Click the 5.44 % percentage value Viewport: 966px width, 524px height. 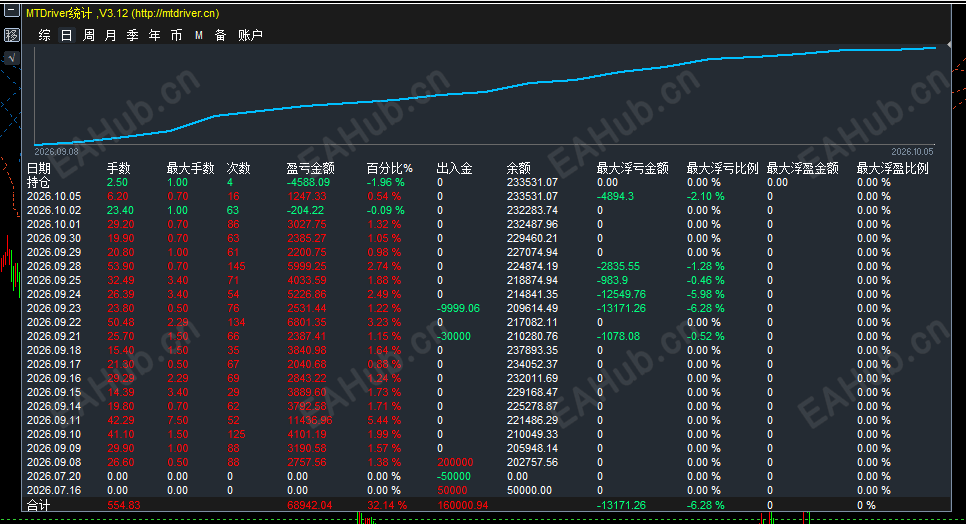click(x=384, y=421)
